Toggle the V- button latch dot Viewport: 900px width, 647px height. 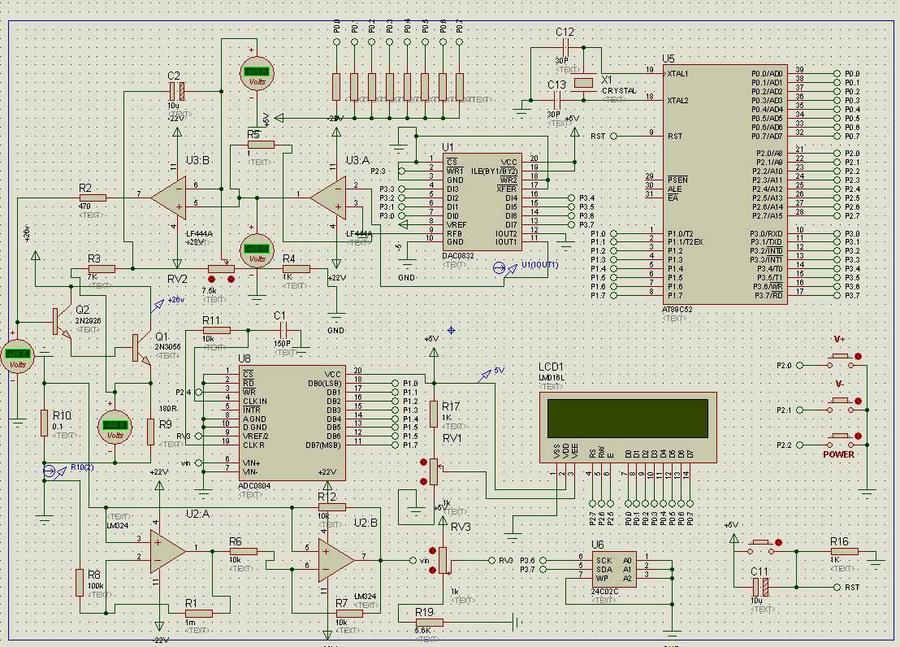coord(858,401)
